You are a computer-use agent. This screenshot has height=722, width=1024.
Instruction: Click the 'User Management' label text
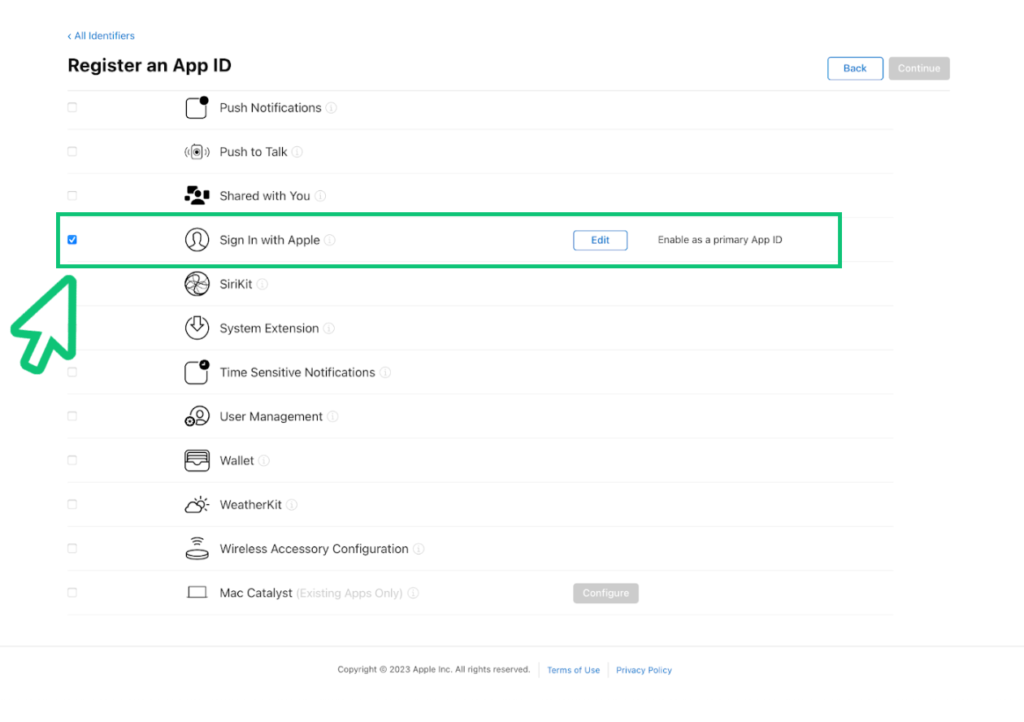tap(271, 416)
